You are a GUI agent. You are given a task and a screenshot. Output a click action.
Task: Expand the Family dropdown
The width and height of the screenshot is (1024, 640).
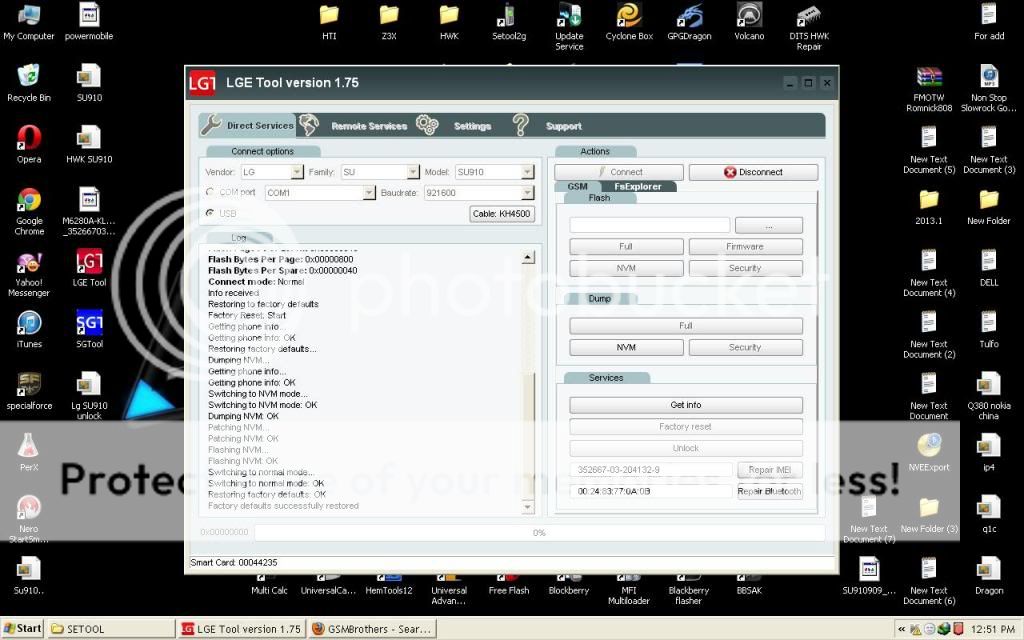tap(413, 172)
